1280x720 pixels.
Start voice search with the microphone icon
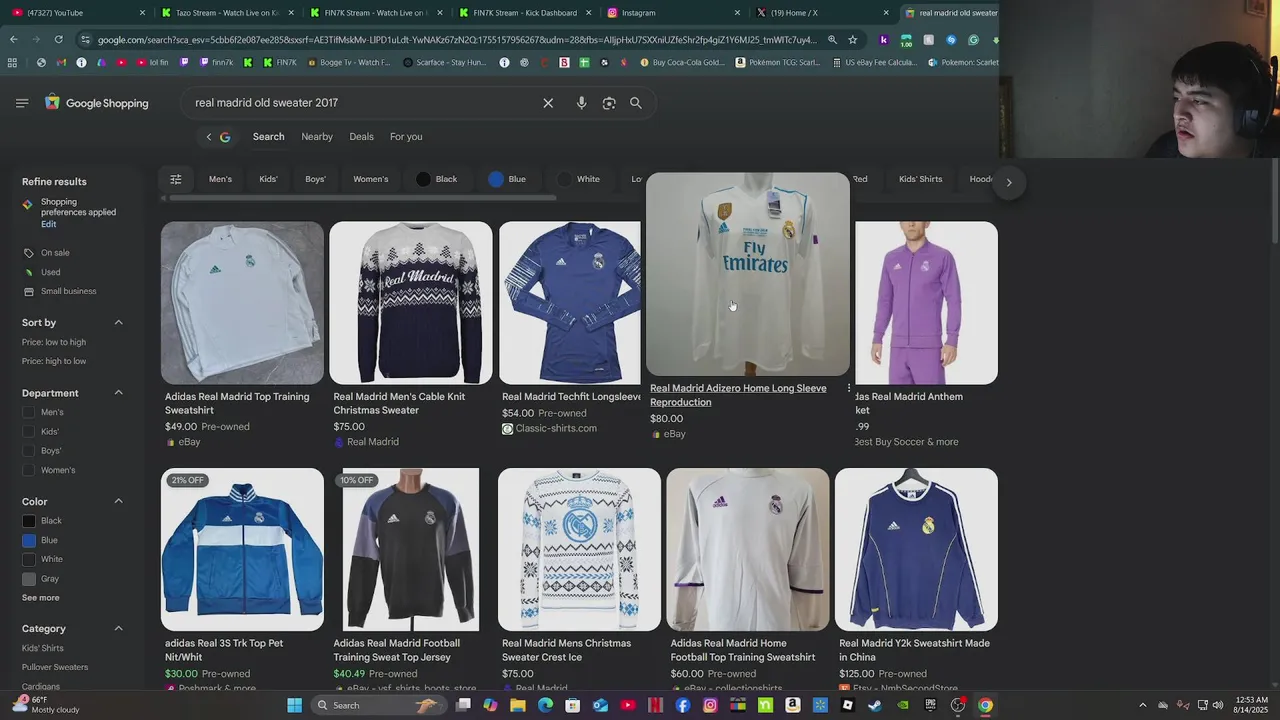581,103
